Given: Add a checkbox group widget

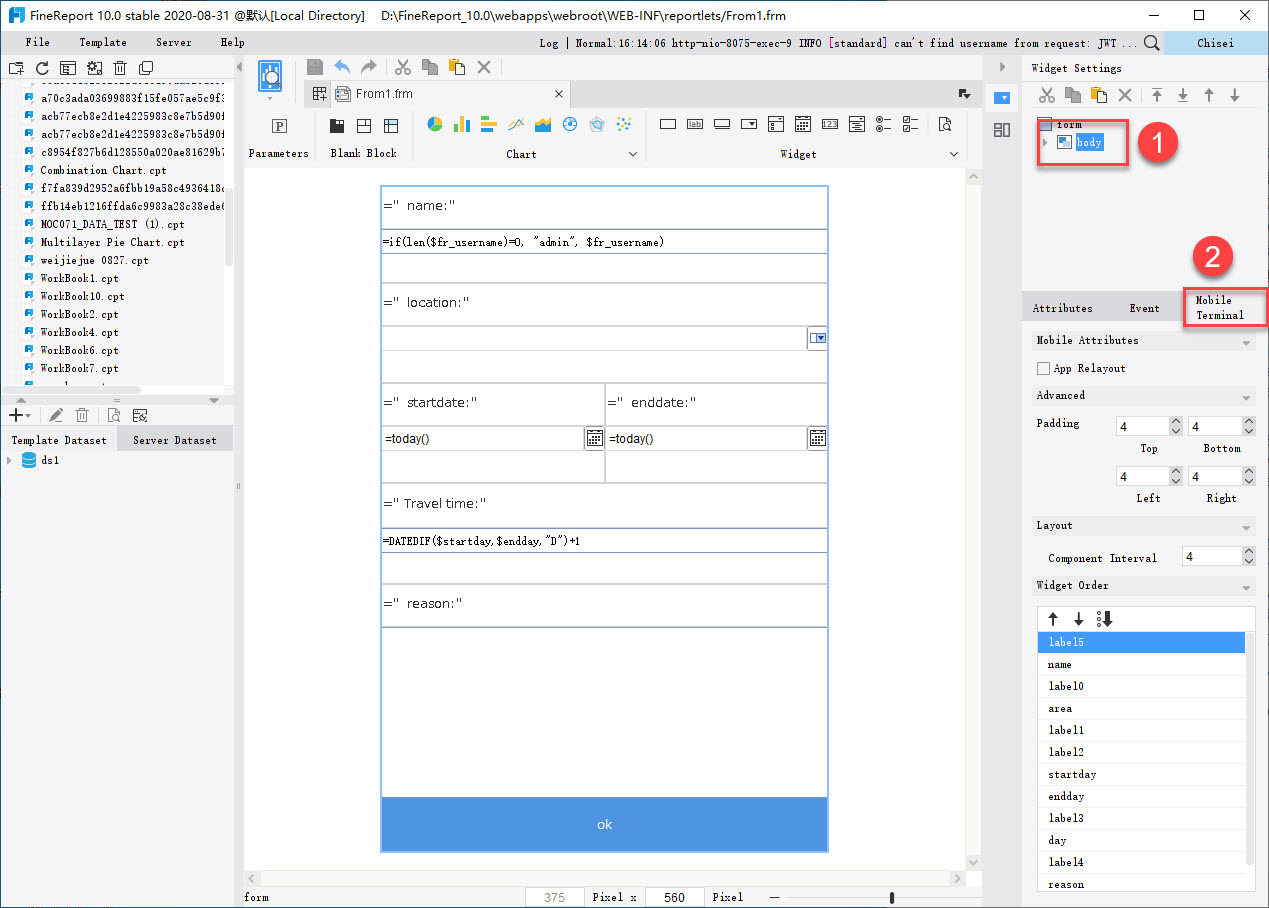Looking at the screenshot, I should point(910,124).
